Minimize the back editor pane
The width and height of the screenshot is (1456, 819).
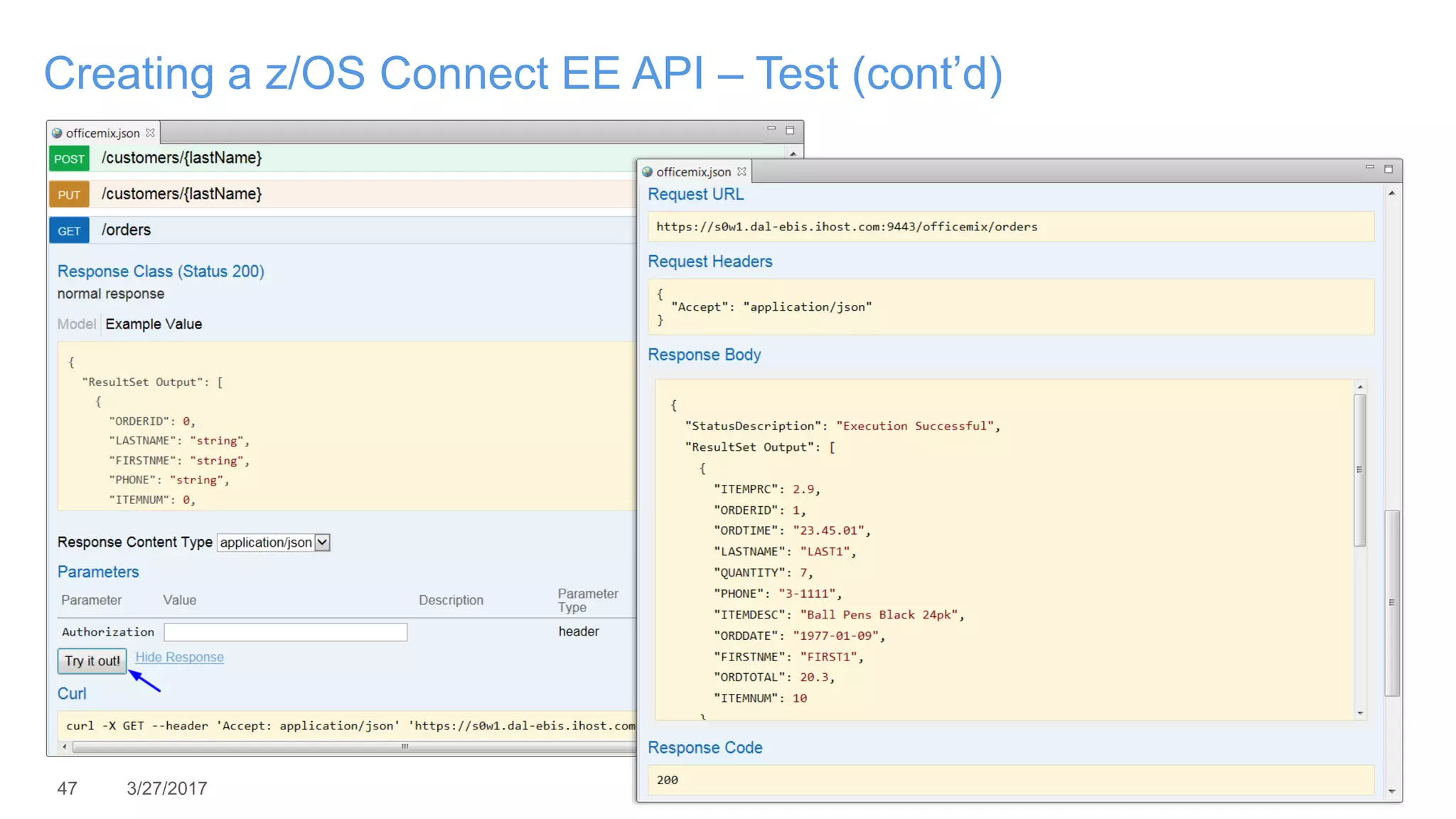(771, 129)
